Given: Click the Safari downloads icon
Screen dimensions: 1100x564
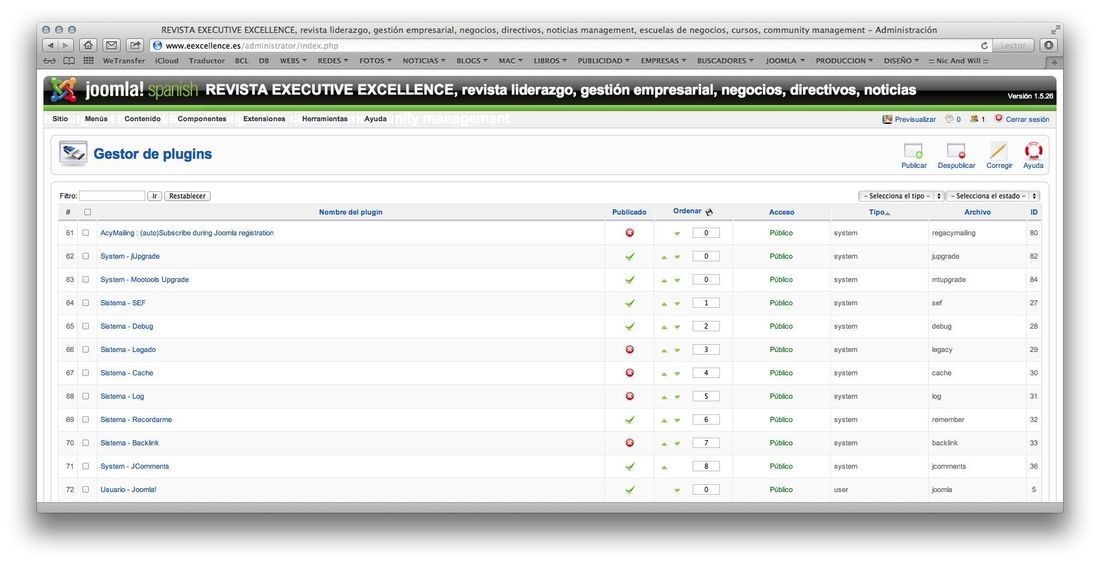Looking at the screenshot, I should (1049, 46).
